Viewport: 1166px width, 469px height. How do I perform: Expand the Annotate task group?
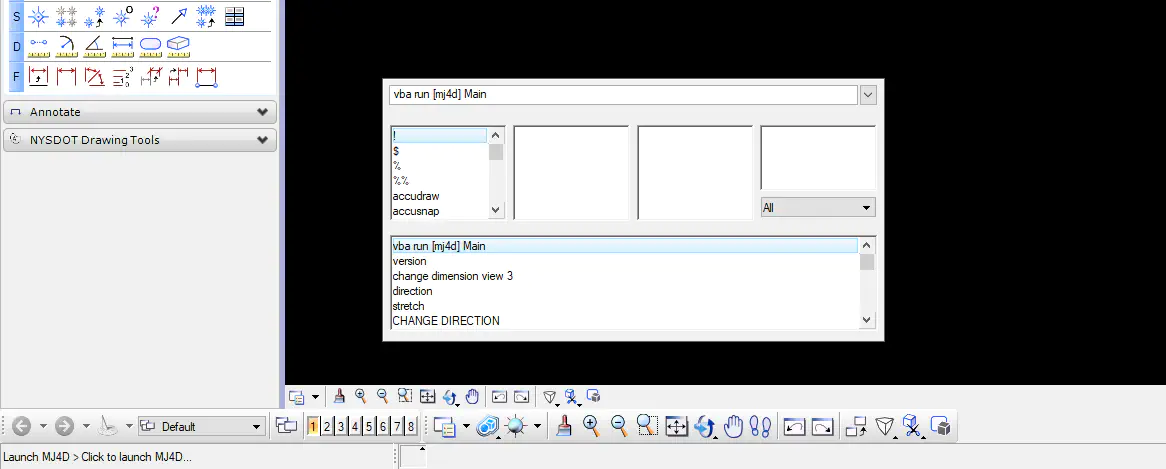140,112
